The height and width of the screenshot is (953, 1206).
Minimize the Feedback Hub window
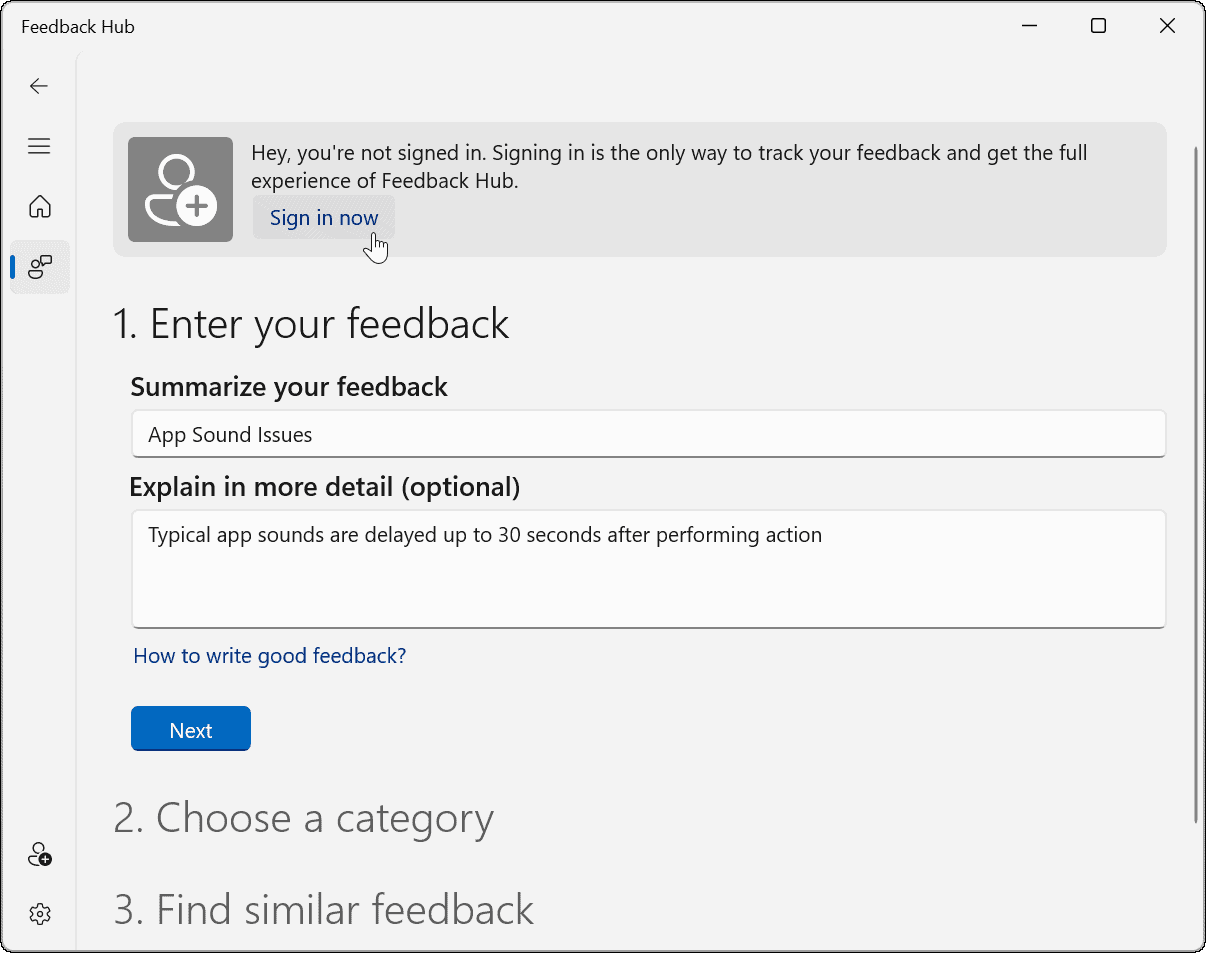(x=1029, y=26)
